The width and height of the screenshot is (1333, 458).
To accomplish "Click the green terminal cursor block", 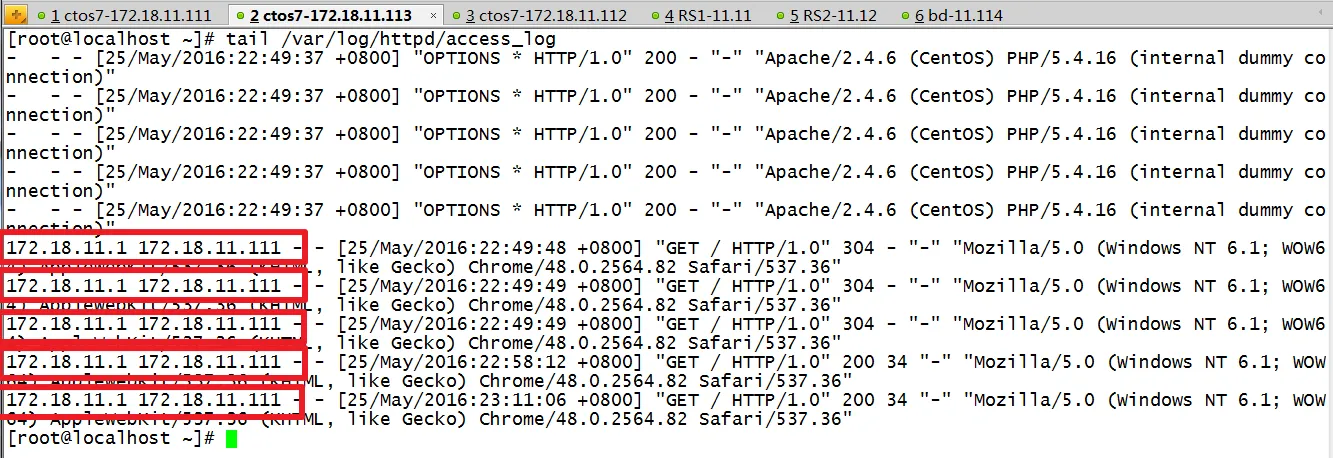I will coord(232,439).
